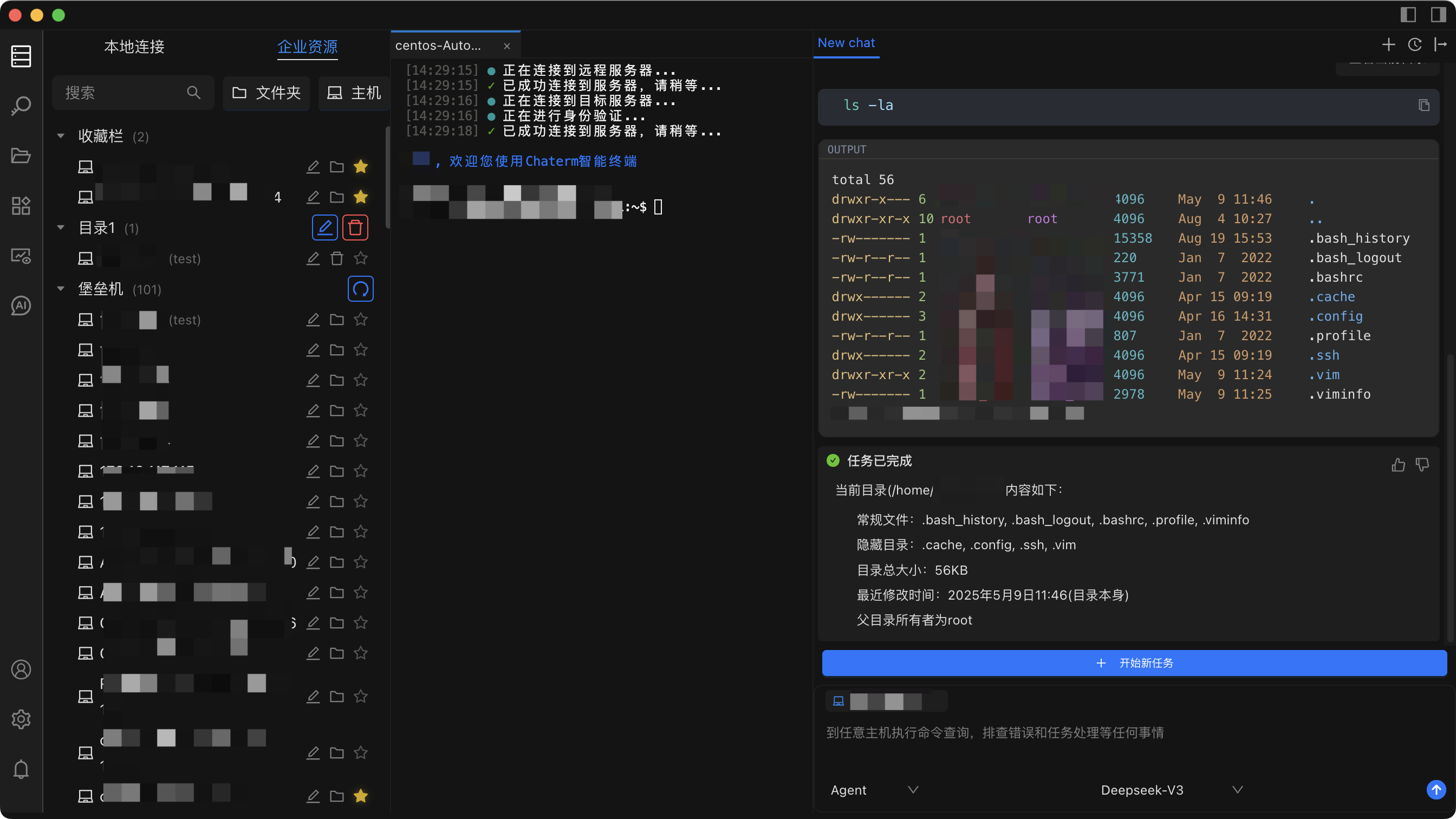Click the 文件夹 button
The image size is (1456, 819).
pyautogui.click(x=267, y=93)
